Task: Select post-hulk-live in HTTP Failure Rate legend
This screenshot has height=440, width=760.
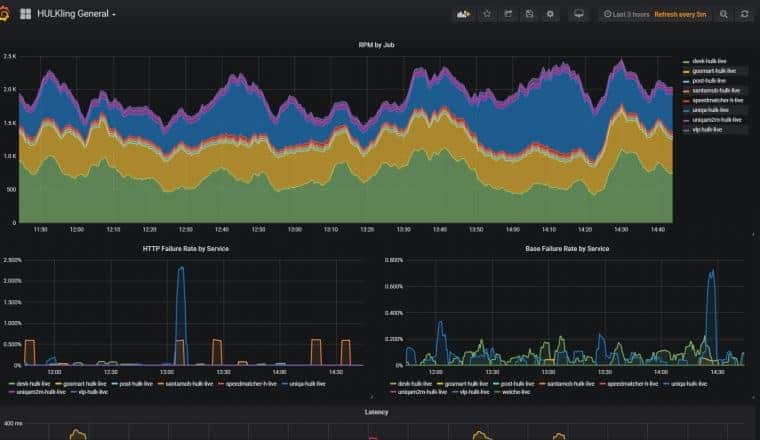Action: [136, 384]
